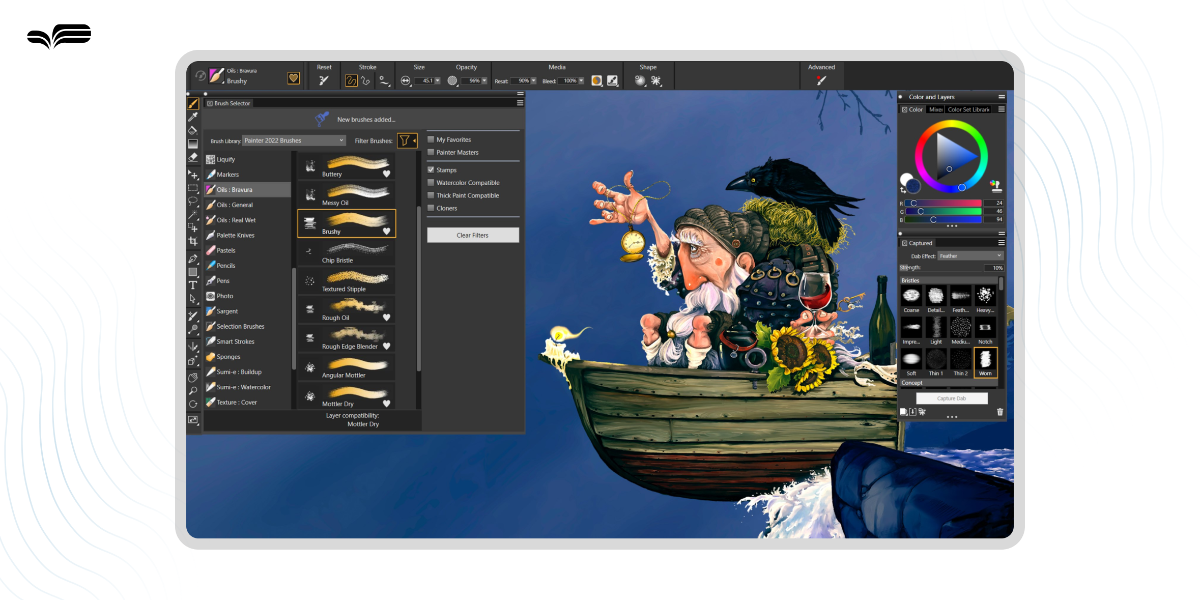Pick the Dropper tool
This screenshot has width=1200, height=600.
pyautogui.click(x=193, y=117)
